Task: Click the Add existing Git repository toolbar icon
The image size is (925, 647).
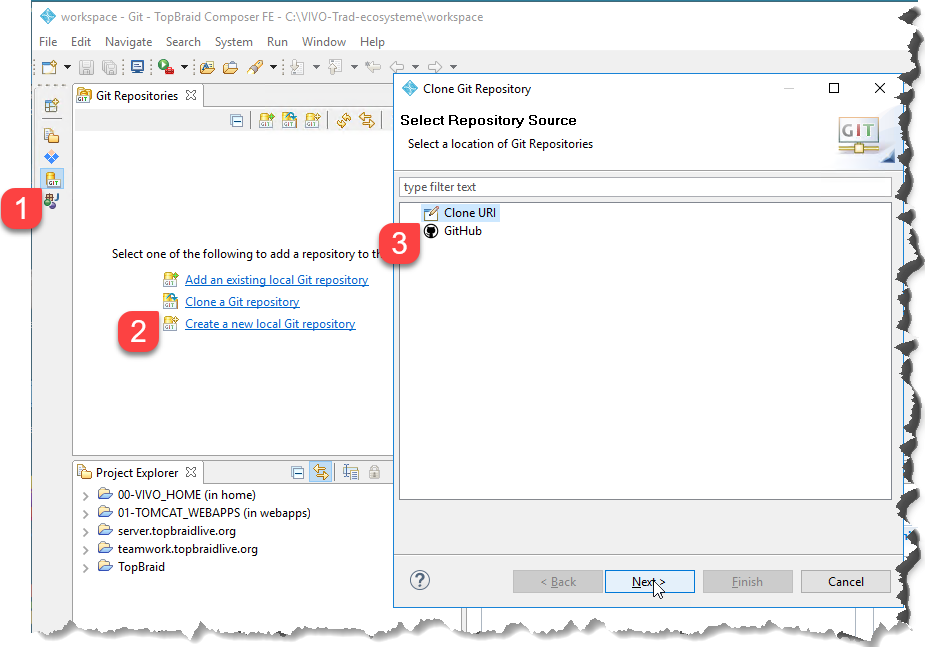Action: pyautogui.click(x=267, y=120)
